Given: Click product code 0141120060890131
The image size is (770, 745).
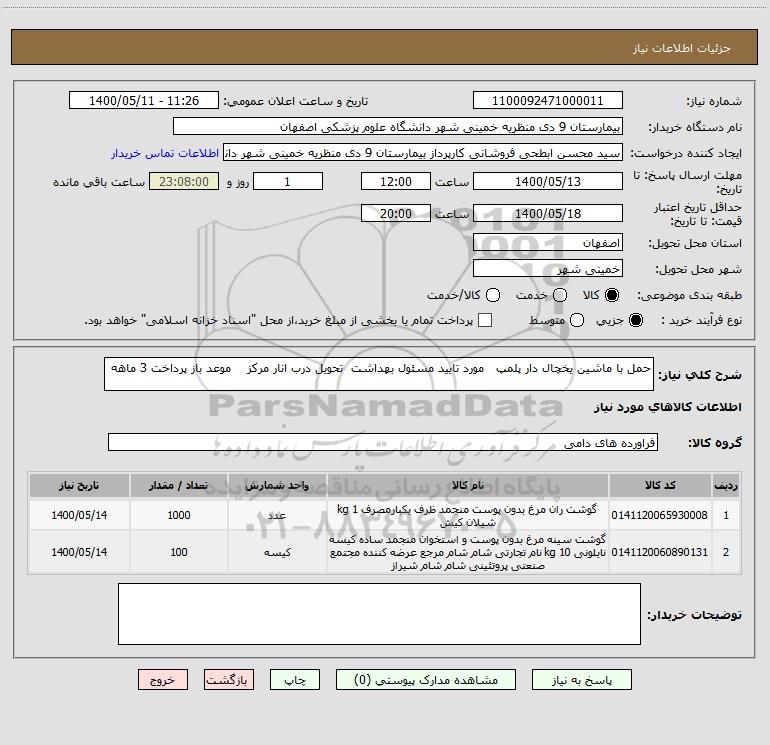Looking at the screenshot, I should (660, 552).
